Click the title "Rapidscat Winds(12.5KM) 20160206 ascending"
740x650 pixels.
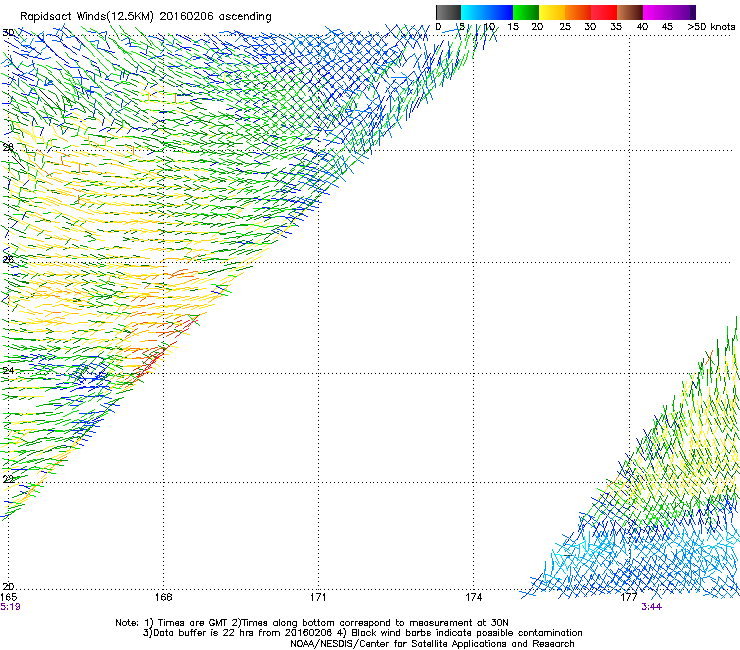point(146,17)
